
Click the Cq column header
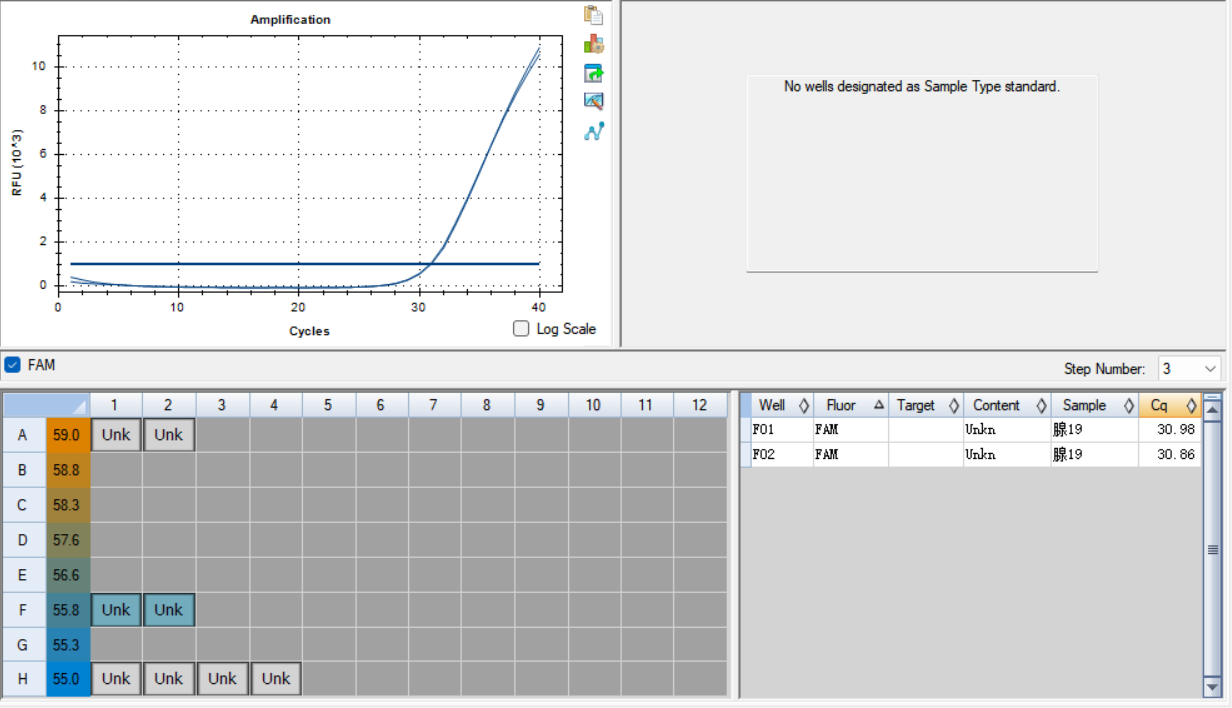(x=1170, y=405)
